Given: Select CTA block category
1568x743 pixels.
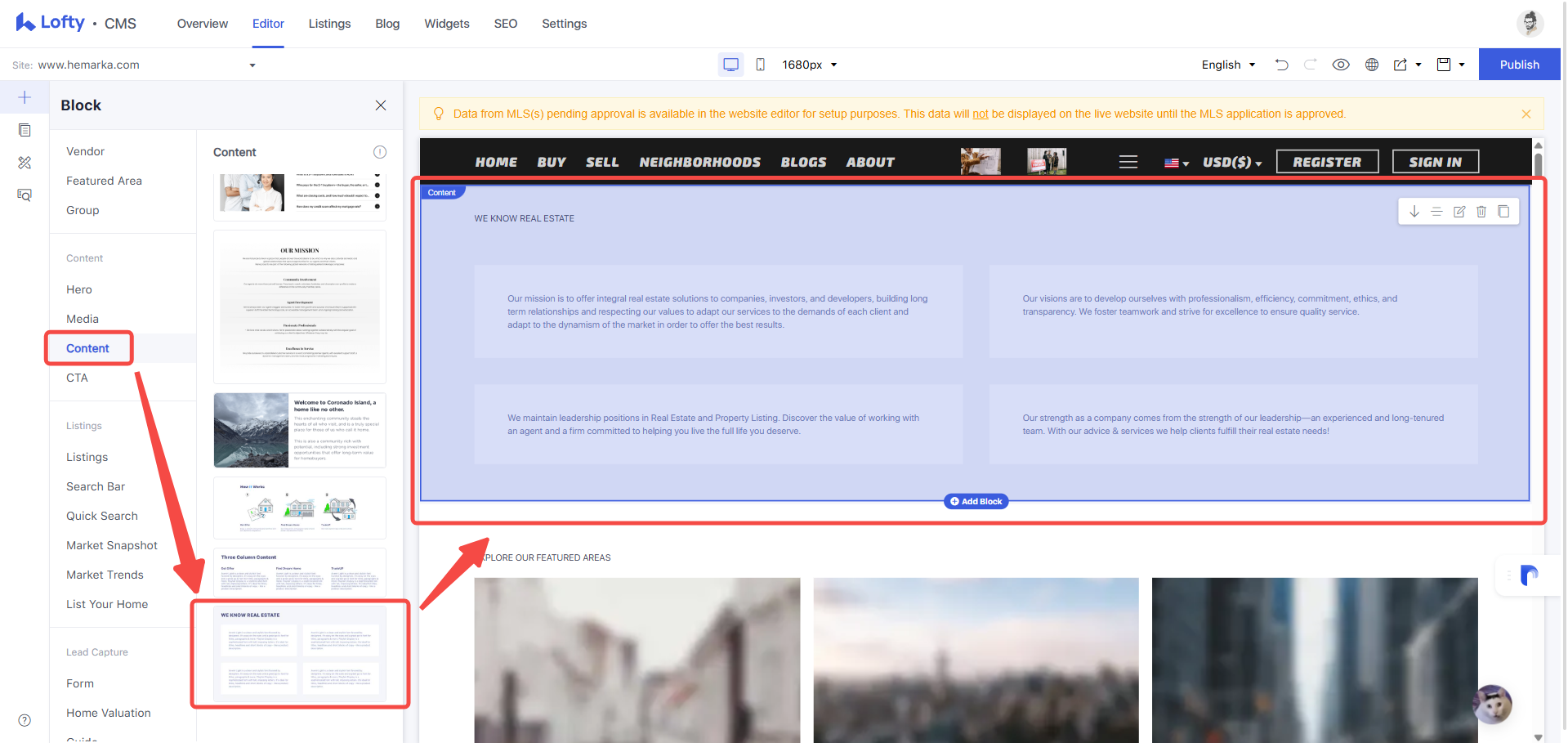Looking at the screenshot, I should pyautogui.click(x=77, y=378).
